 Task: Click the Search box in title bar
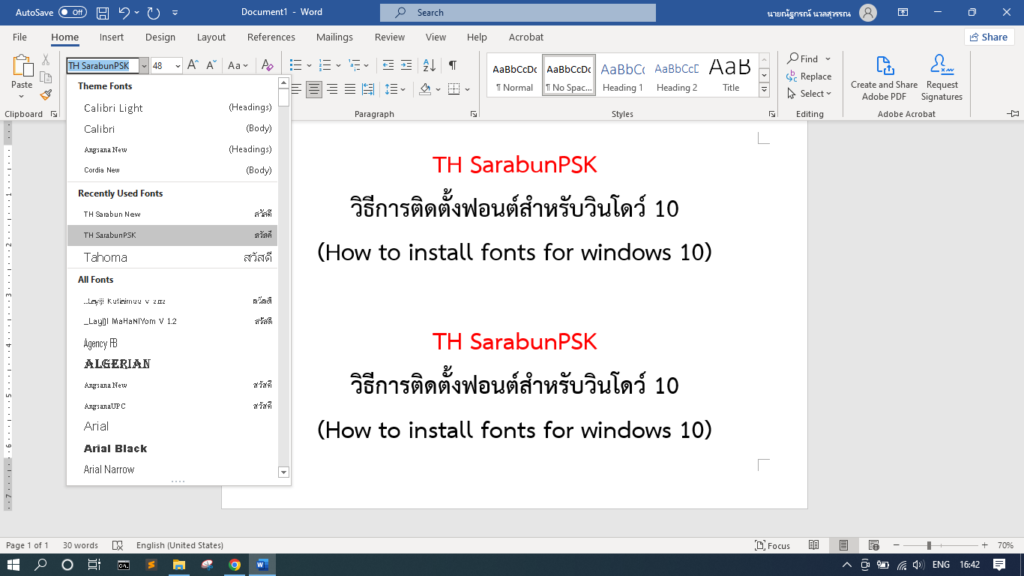coord(518,12)
